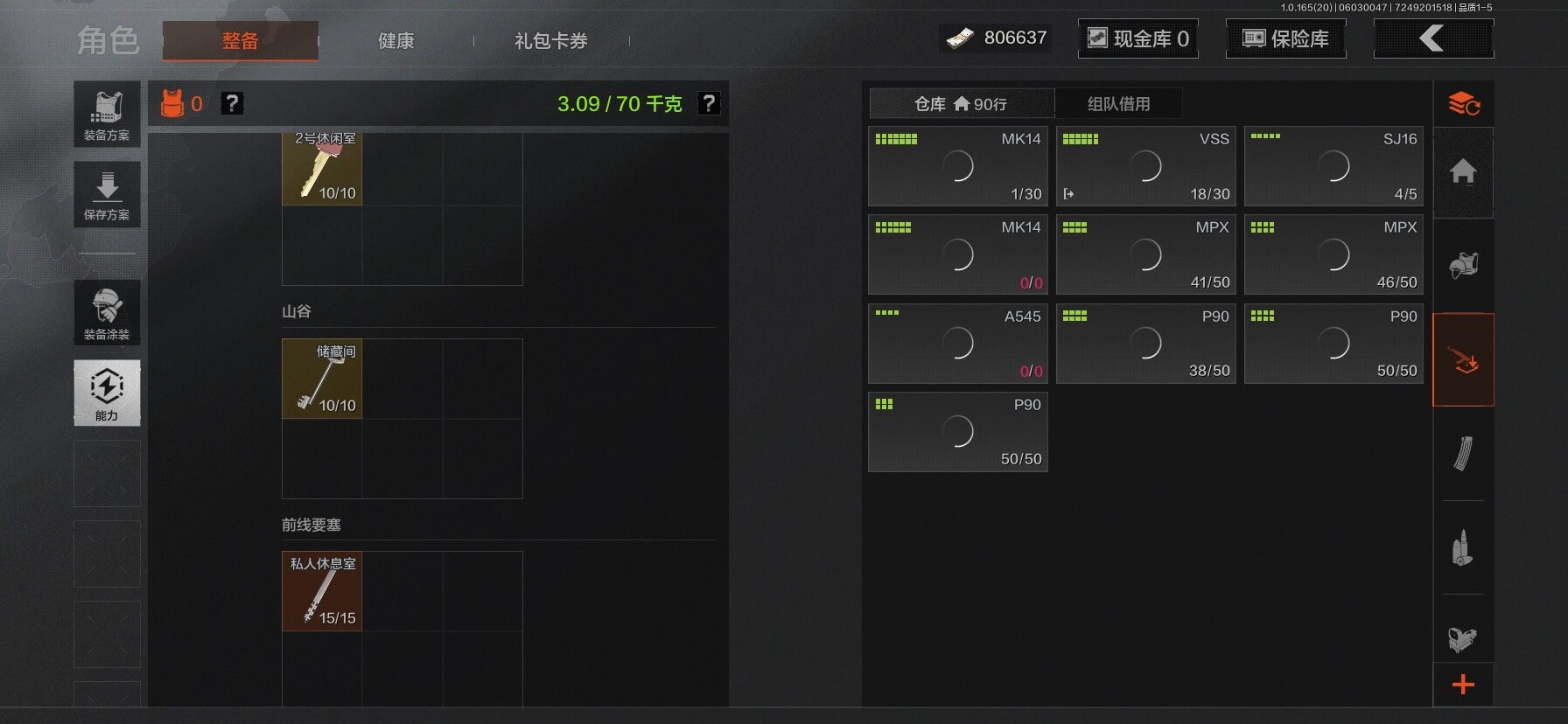Select the weapons category filter
This screenshot has width=1568, height=724.
coord(1463,359)
